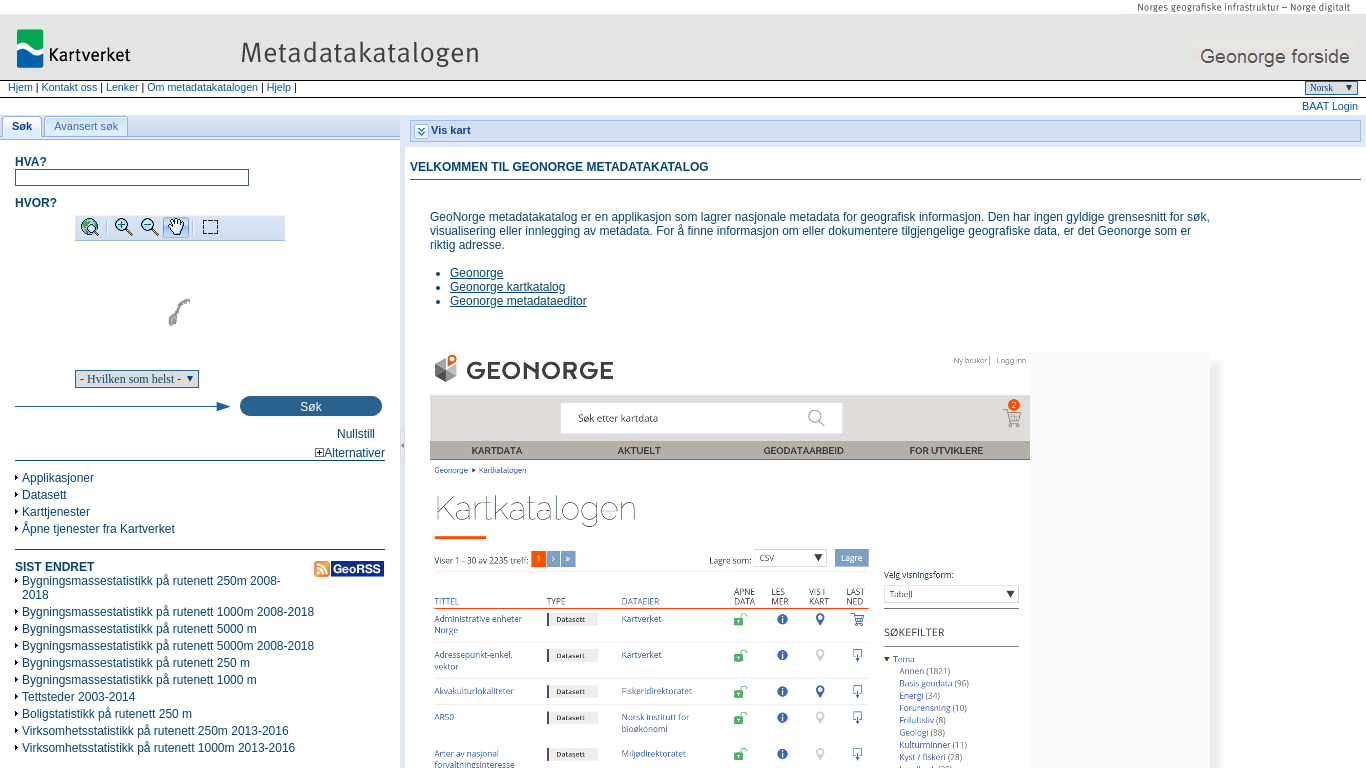The height and width of the screenshot is (768, 1366).
Task: Open 'Bygningsmassestatistikk på rutenett 1000 m'
Action: (x=139, y=680)
